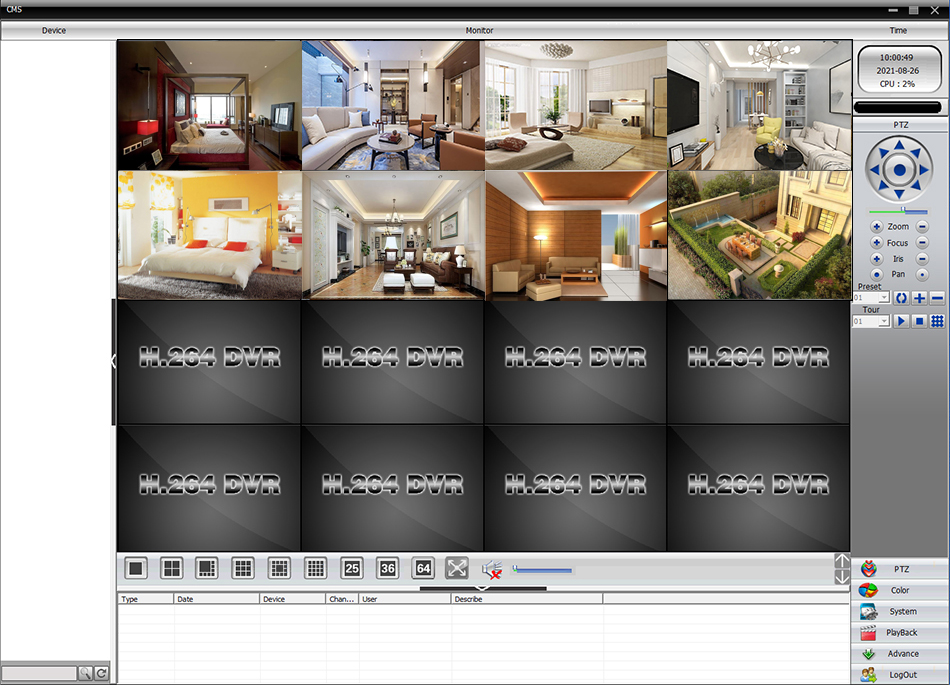Select the rooftop garden camera feed
Screen dimensions: 950x699
click(758, 235)
